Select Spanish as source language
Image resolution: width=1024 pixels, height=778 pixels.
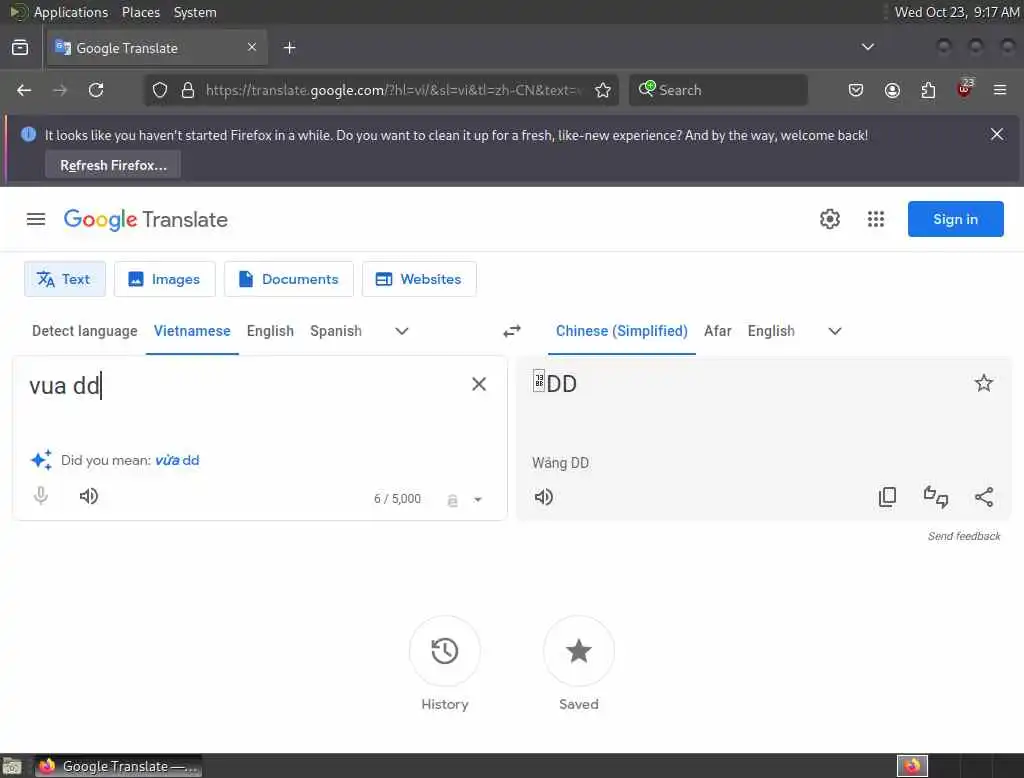coord(336,331)
